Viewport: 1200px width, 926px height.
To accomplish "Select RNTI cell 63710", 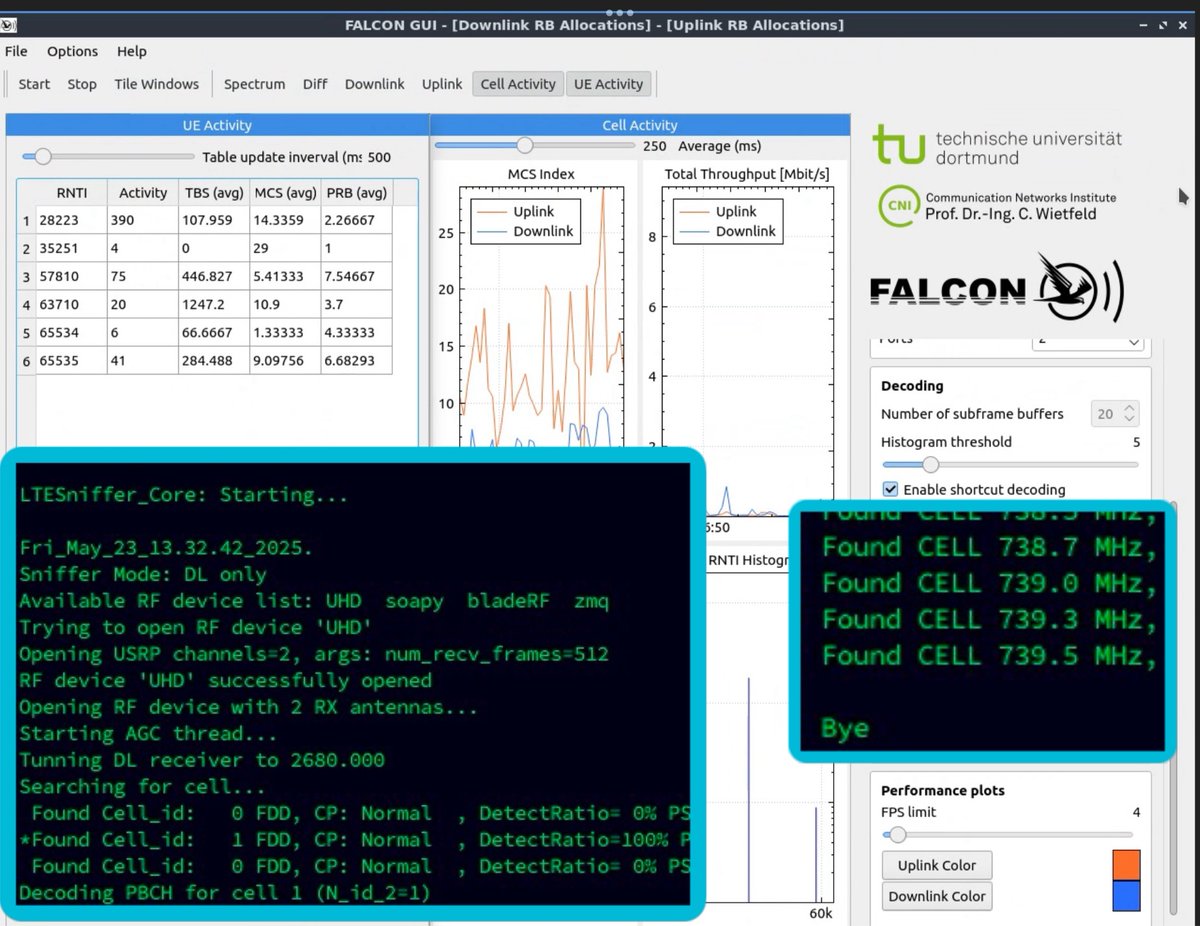I will (x=71, y=304).
